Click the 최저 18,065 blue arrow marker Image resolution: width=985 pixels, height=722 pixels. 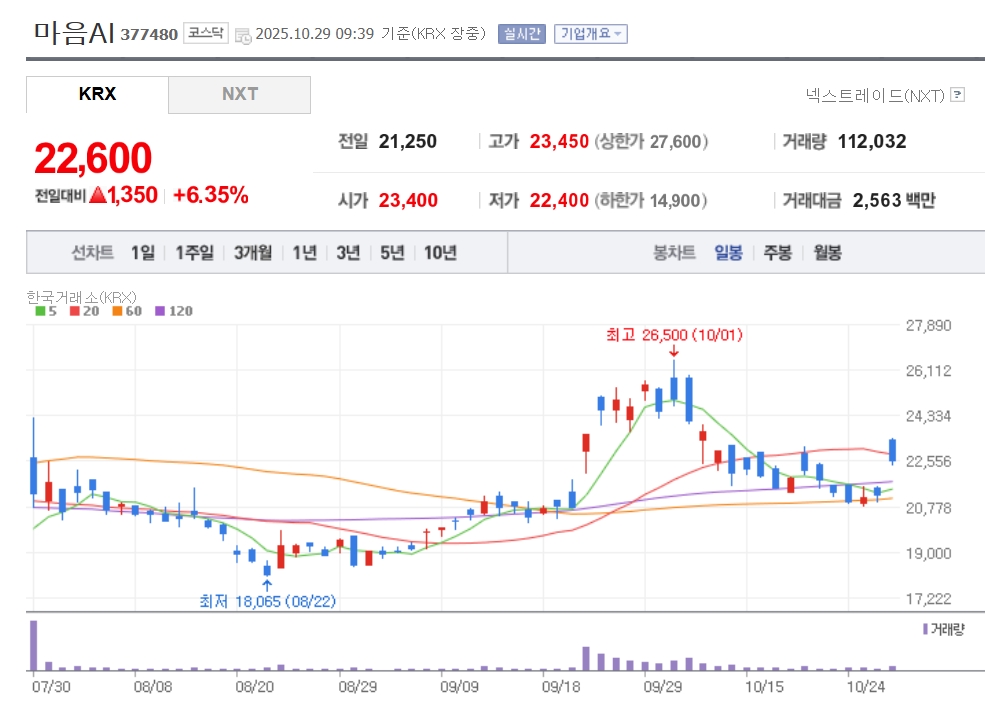(x=267, y=583)
